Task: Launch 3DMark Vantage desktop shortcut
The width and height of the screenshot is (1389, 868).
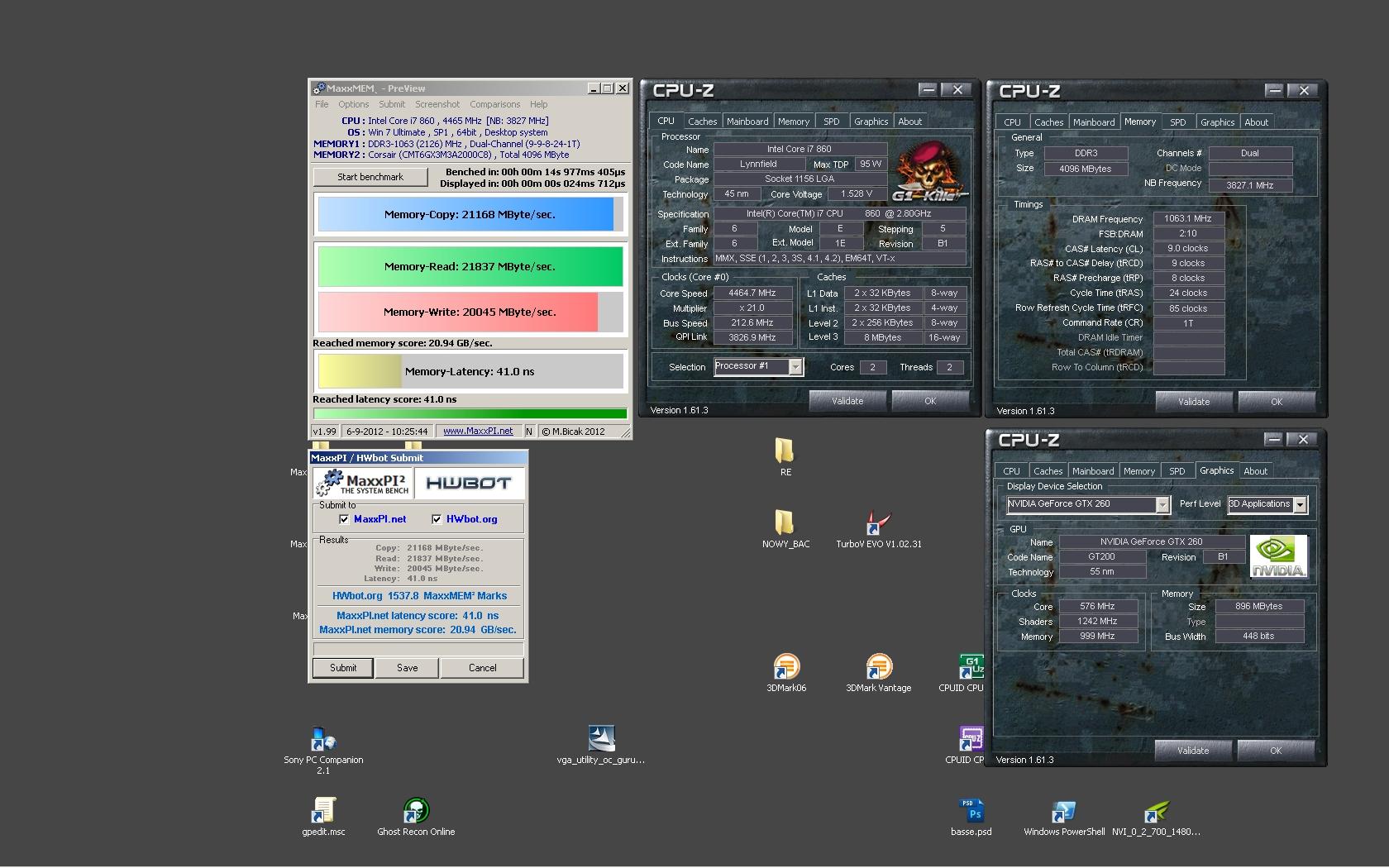Action: [x=878, y=666]
